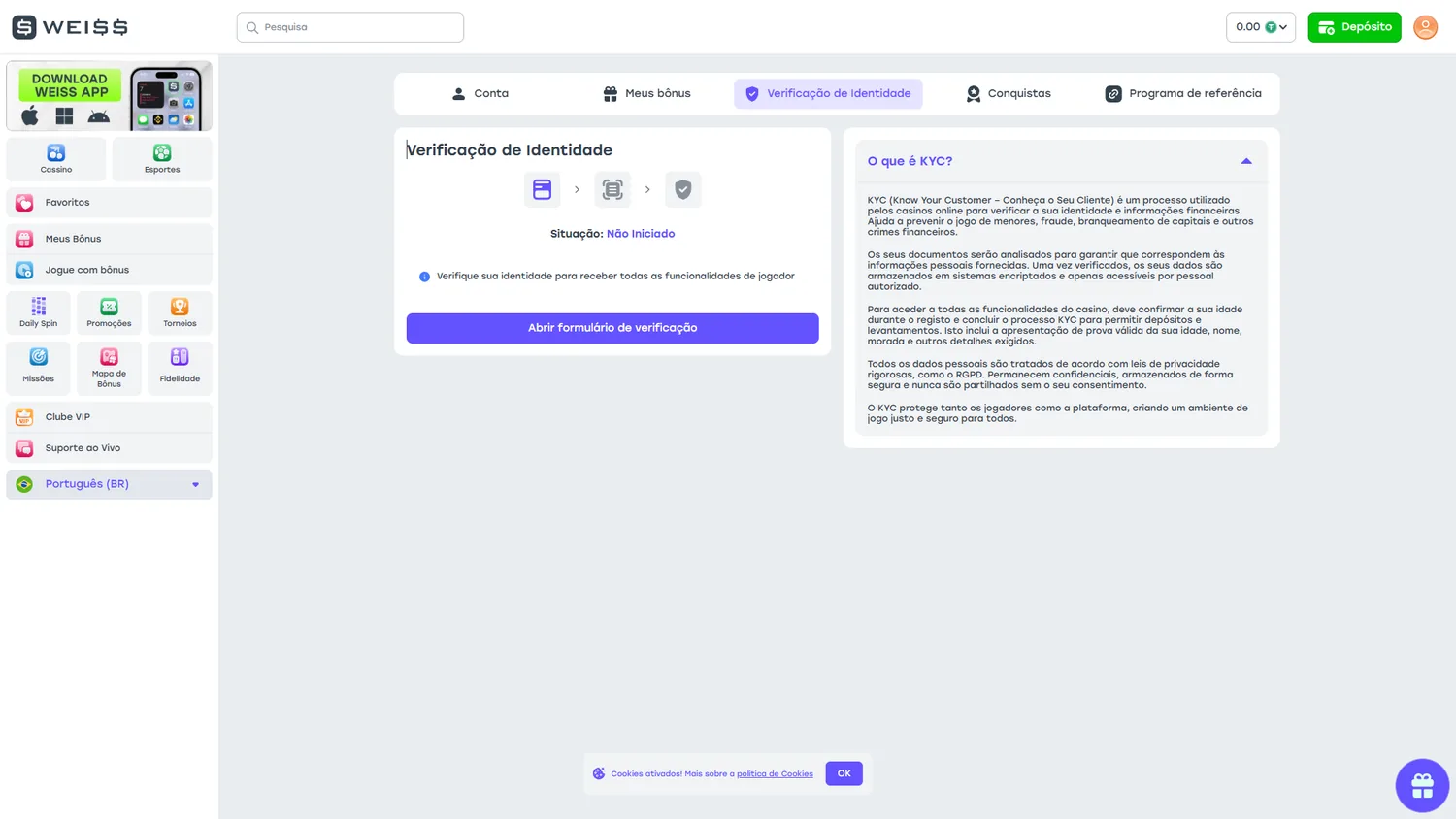Expand the Português (BR) language dropdown
Image resolution: width=1456 pixels, height=819 pixels.
(109, 484)
